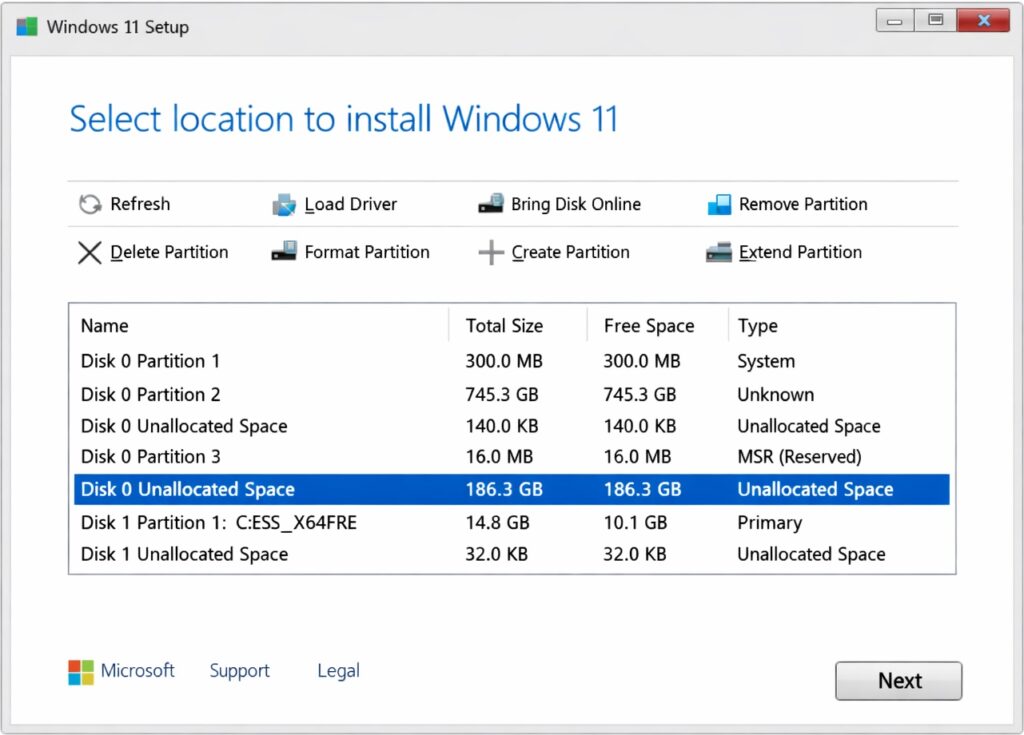This screenshot has width=1024, height=735.
Task: Click the Bring Disk Online icon
Action: 491,204
